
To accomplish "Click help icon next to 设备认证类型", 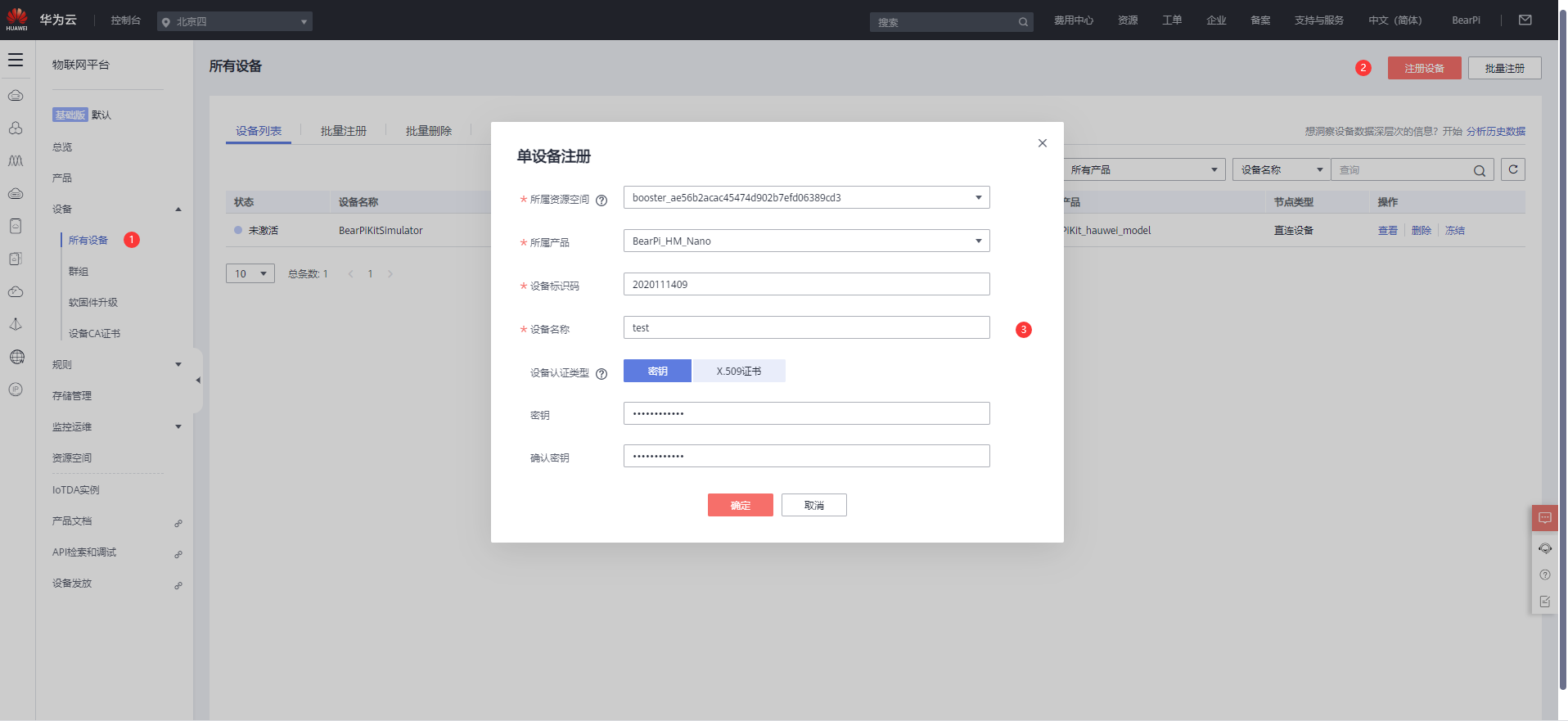I will [x=602, y=374].
